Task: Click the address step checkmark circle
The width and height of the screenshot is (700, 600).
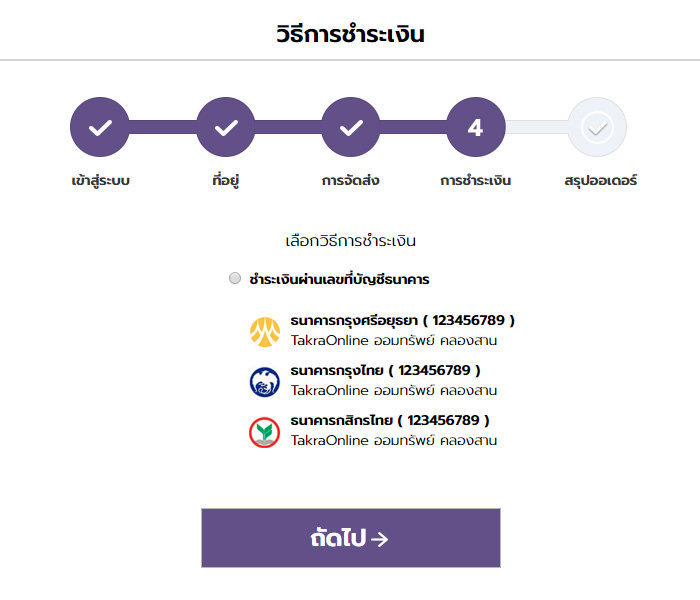Action: (x=226, y=128)
